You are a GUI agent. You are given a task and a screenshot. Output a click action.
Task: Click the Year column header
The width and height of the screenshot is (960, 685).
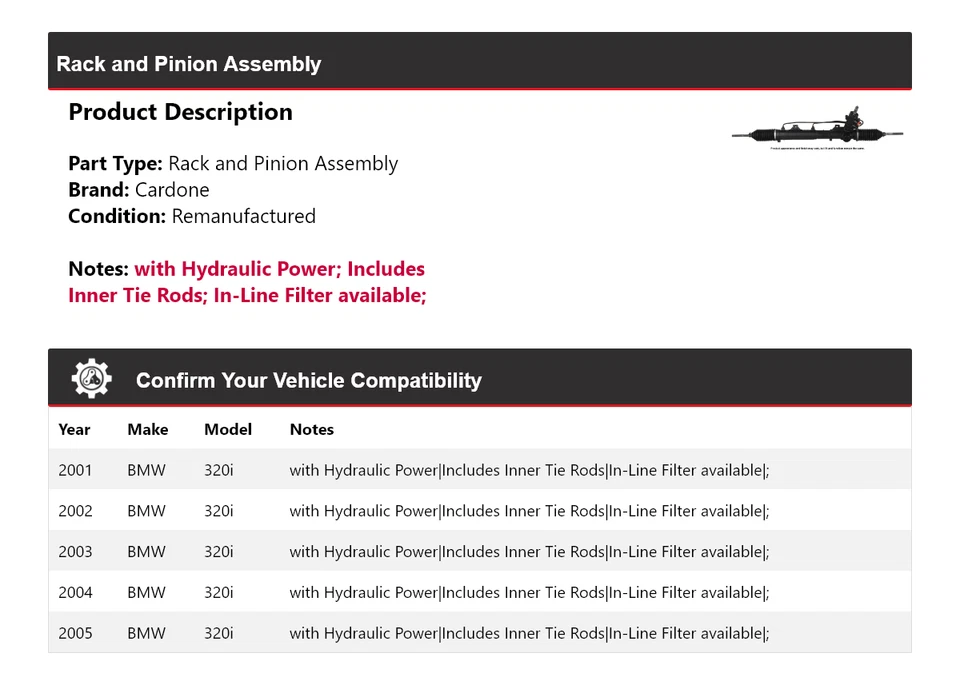point(74,429)
